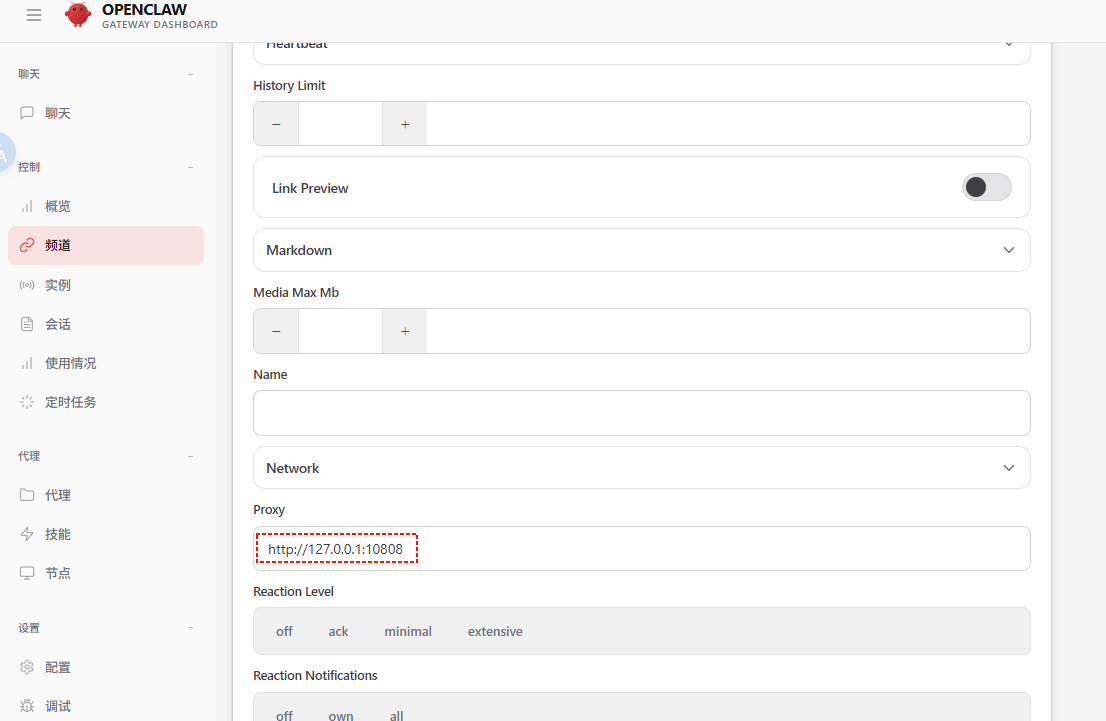Select 配置 config menu item
Viewport: 1106px width, 721px height.
(58, 667)
